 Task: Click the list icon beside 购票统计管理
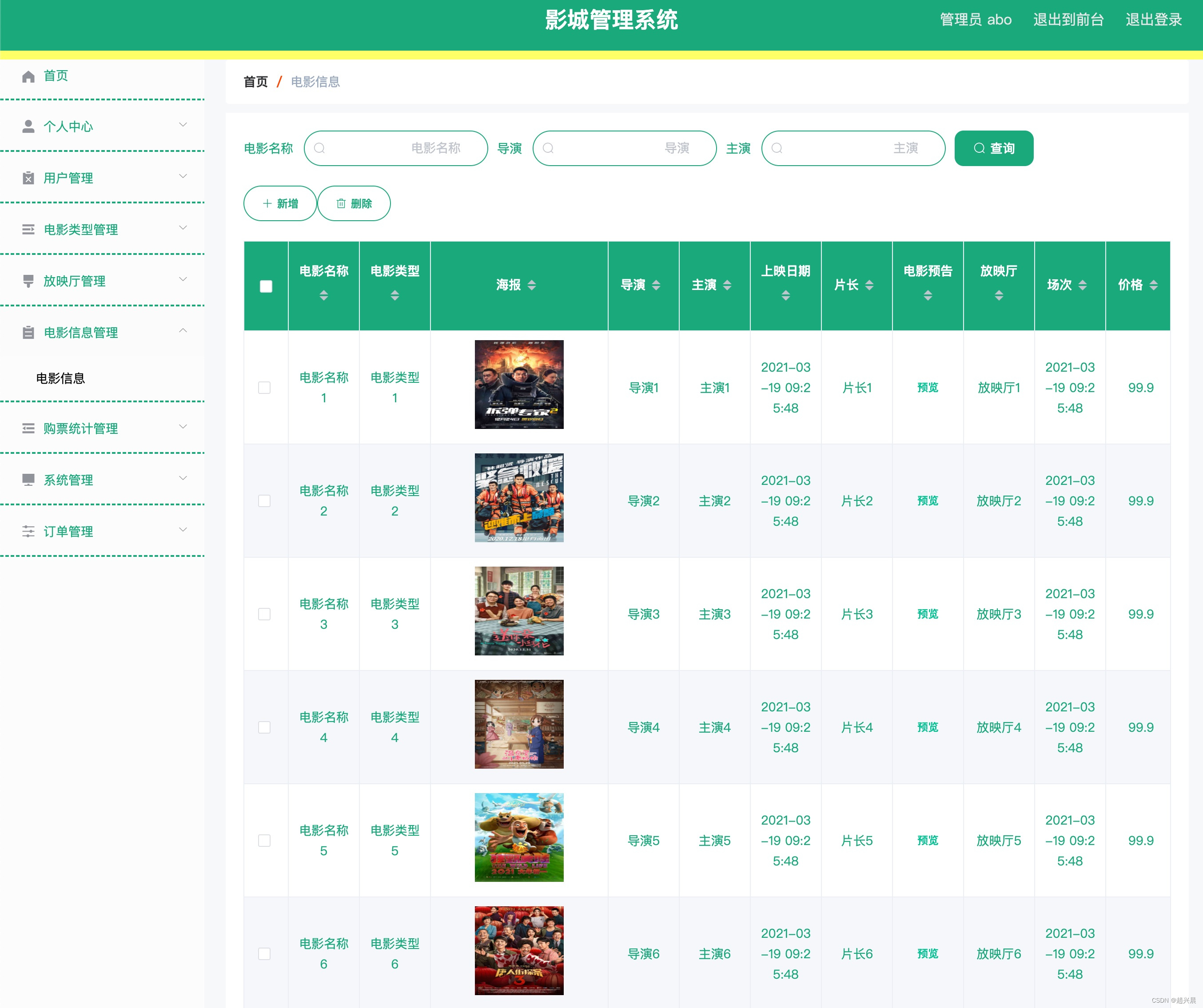(x=28, y=429)
